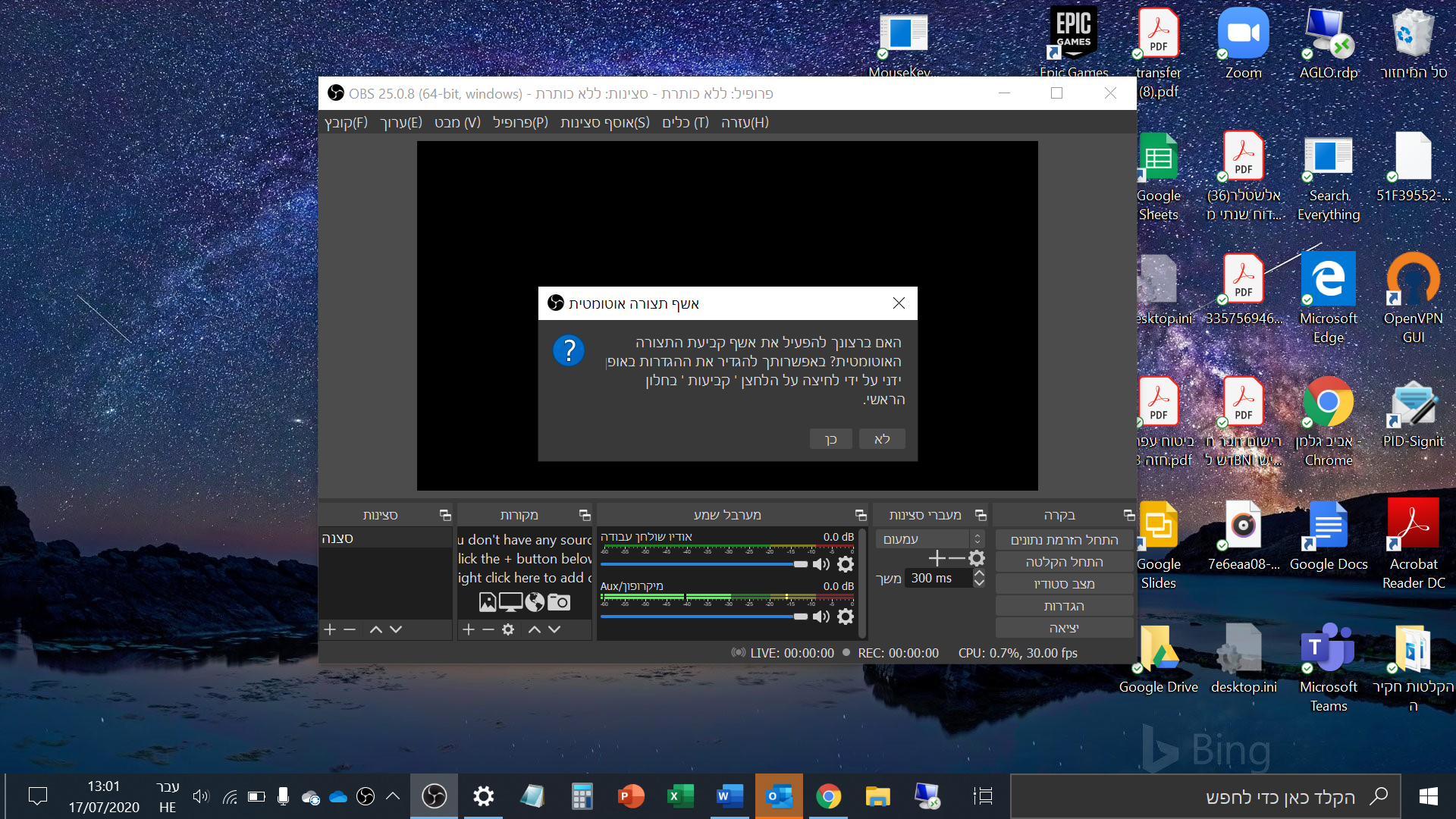
Task: Mute the Desktop Audio speaker icon
Action: [x=821, y=564]
